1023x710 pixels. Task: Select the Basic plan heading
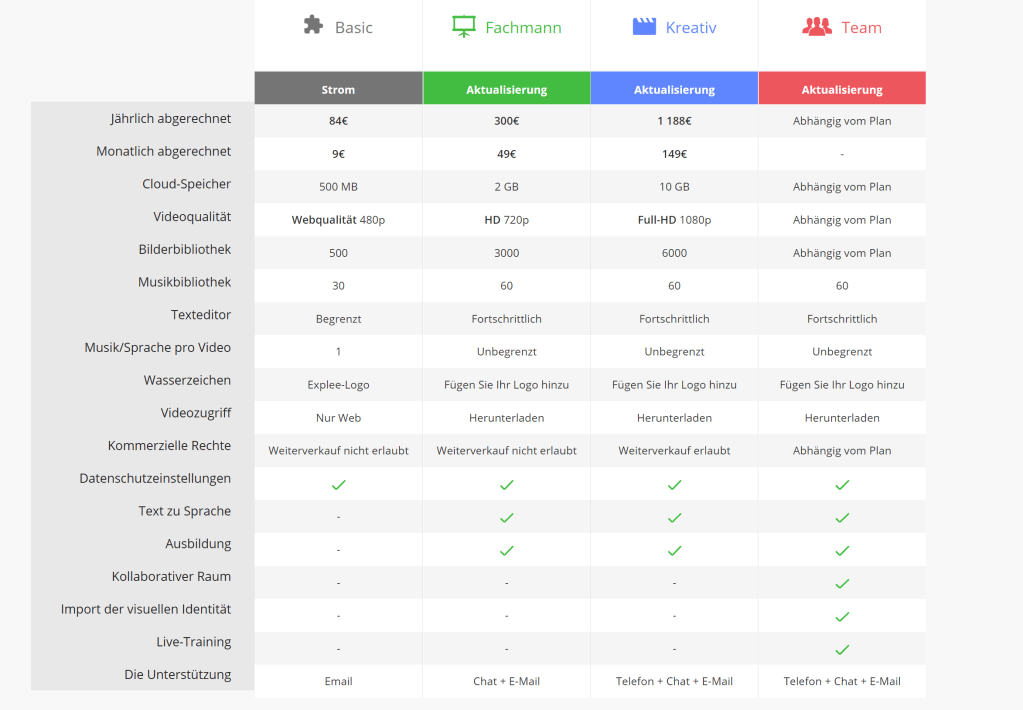click(353, 28)
